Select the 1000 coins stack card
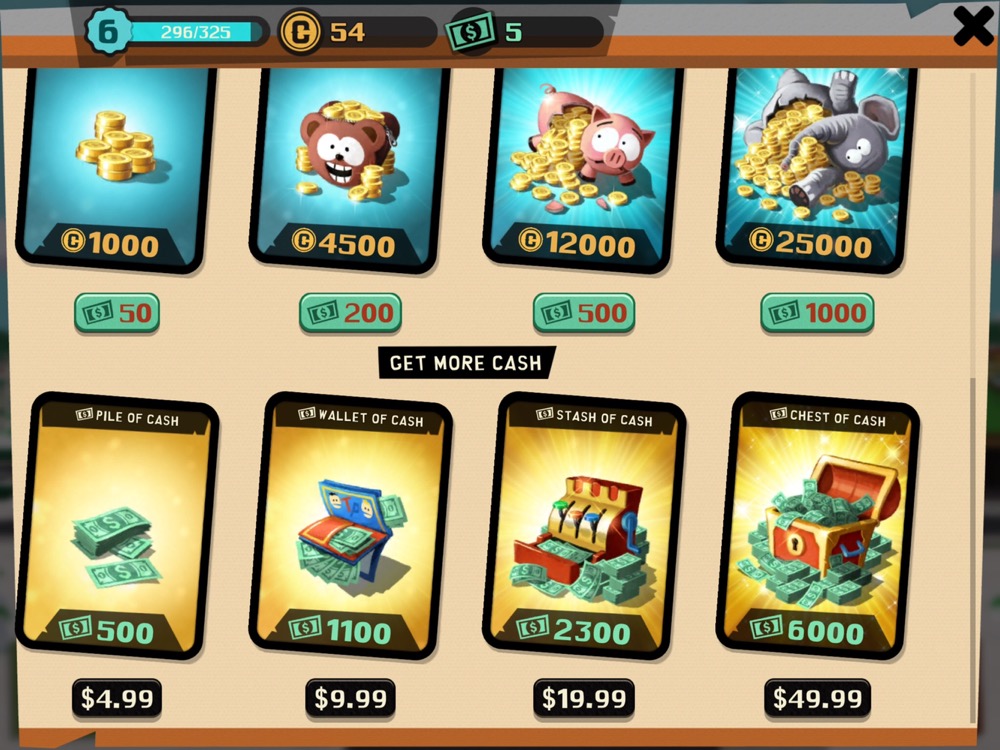This screenshot has height=750, width=1000. coord(116,170)
